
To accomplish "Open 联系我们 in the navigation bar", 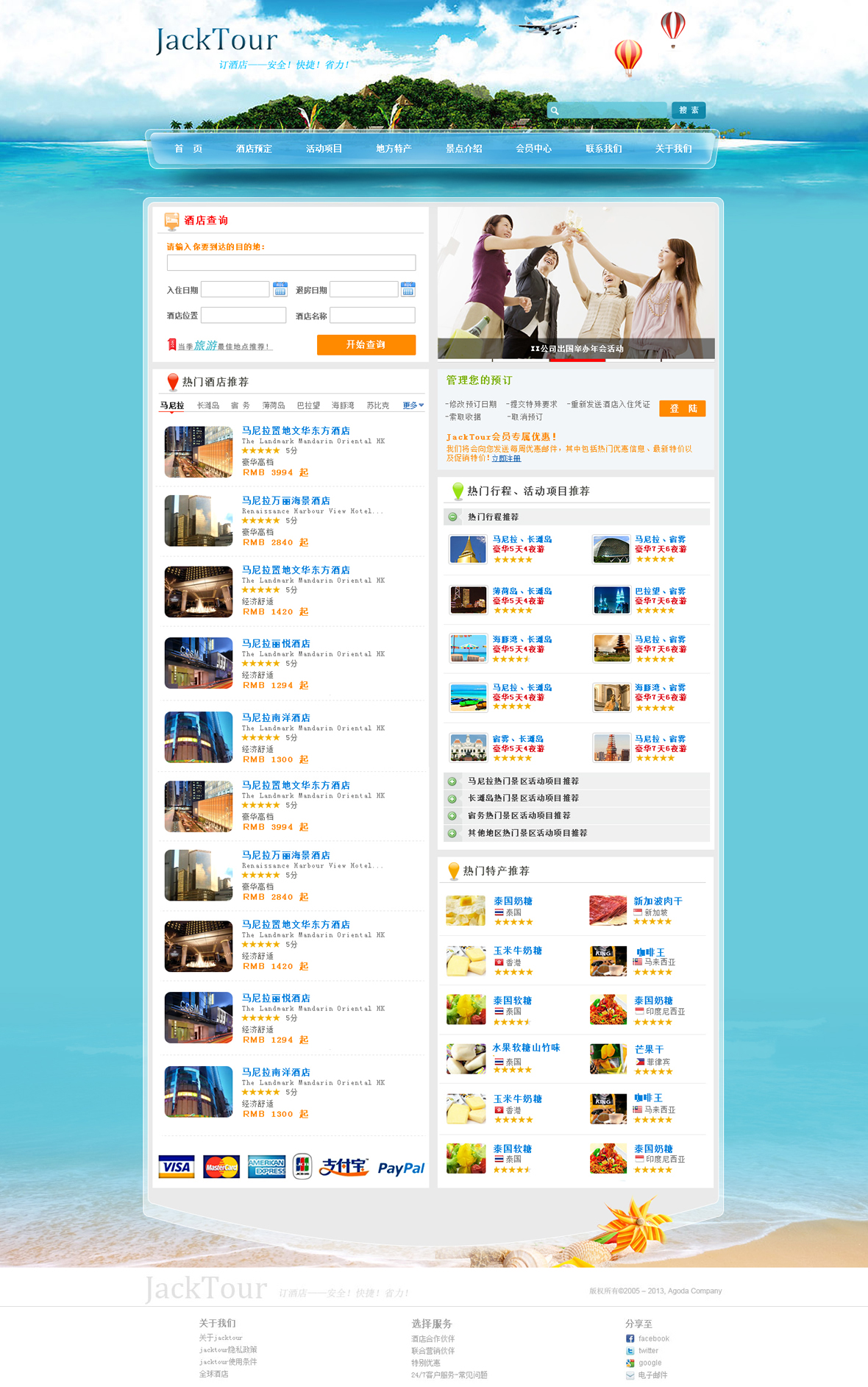I will [603, 149].
